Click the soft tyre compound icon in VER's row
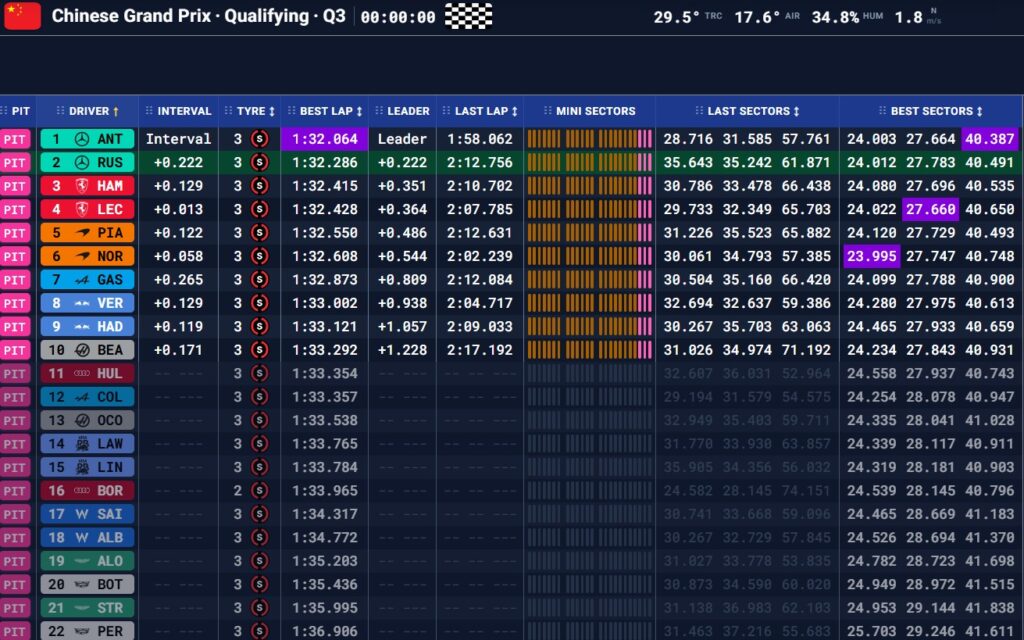Image resolution: width=1024 pixels, height=640 pixels. click(x=258, y=302)
